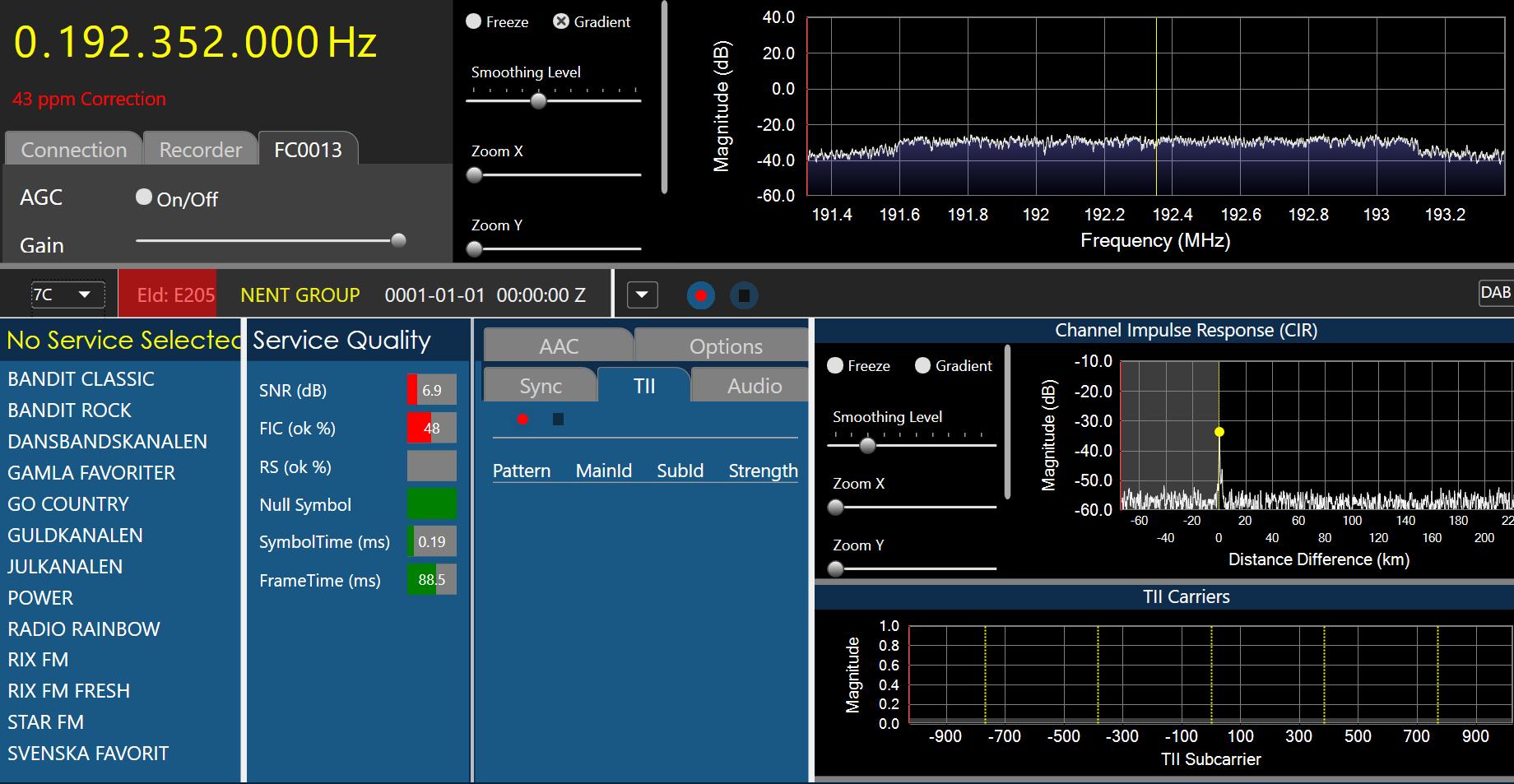Open the Connection tab

(x=73, y=150)
